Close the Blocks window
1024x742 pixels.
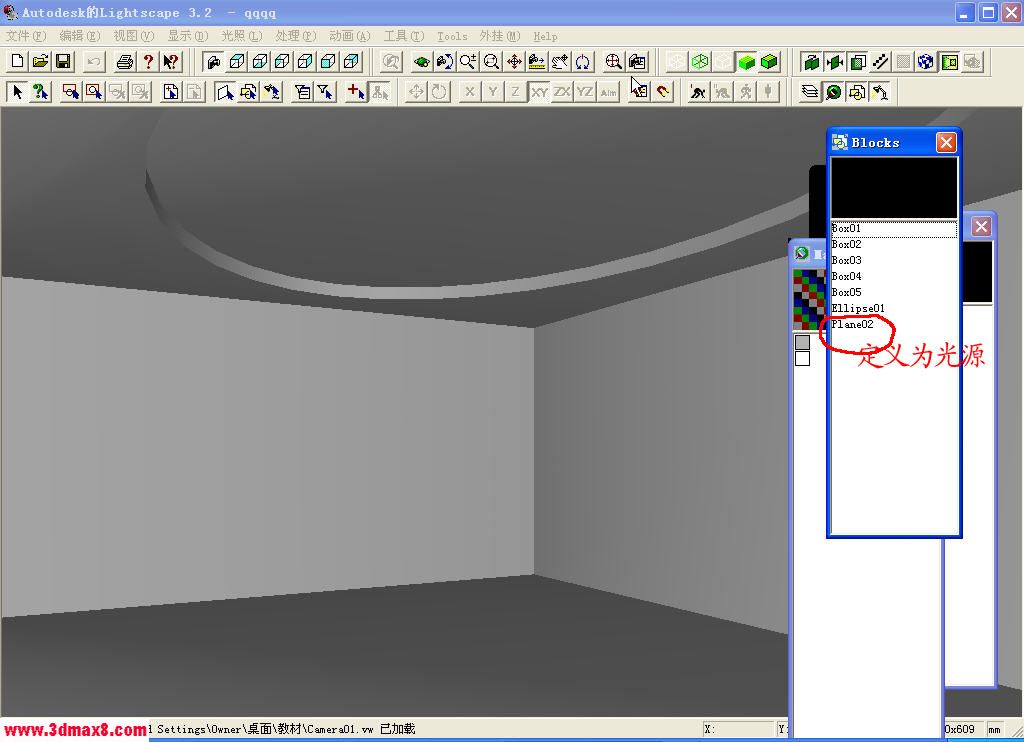946,142
